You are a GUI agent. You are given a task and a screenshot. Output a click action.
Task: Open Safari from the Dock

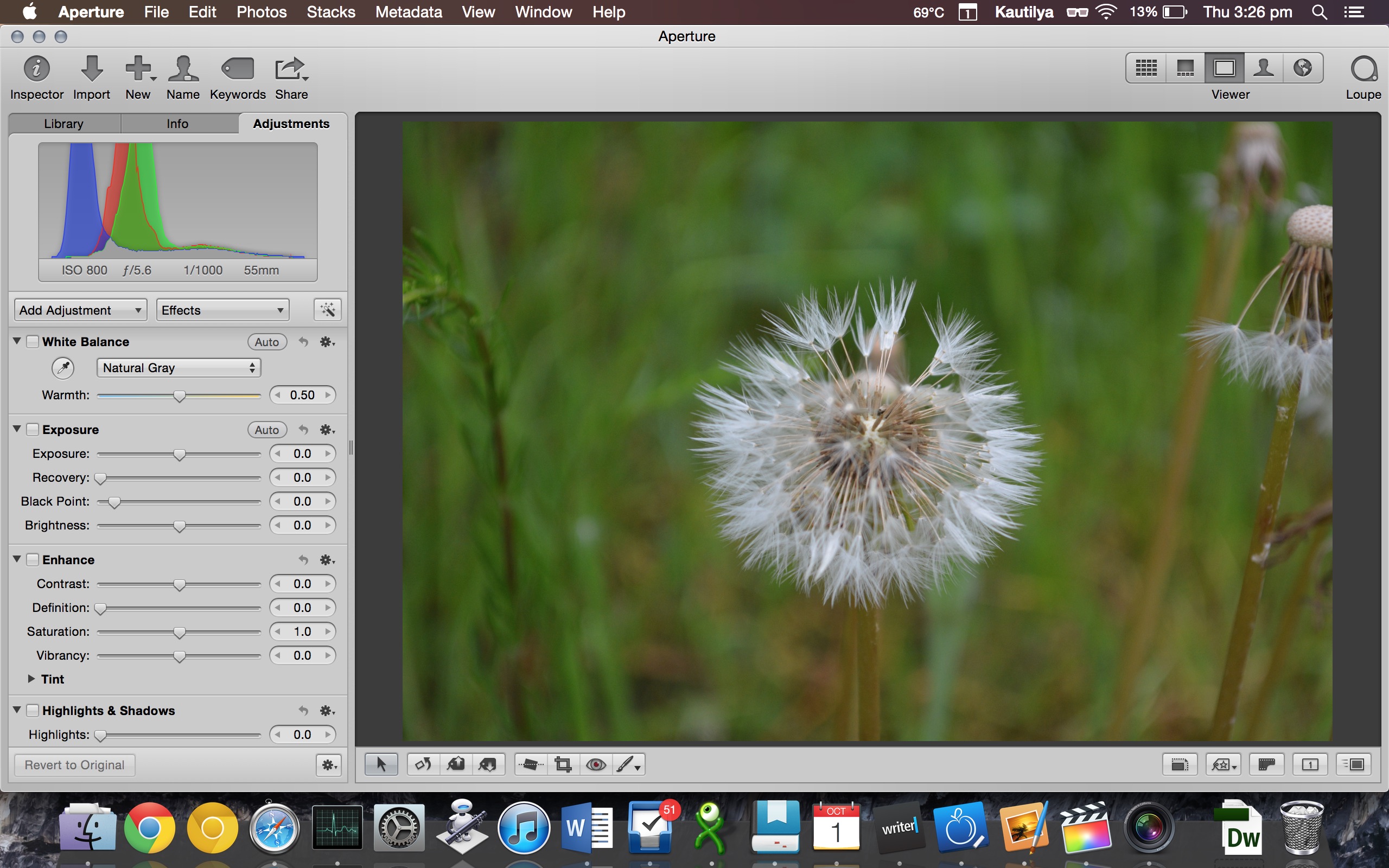coord(275,827)
